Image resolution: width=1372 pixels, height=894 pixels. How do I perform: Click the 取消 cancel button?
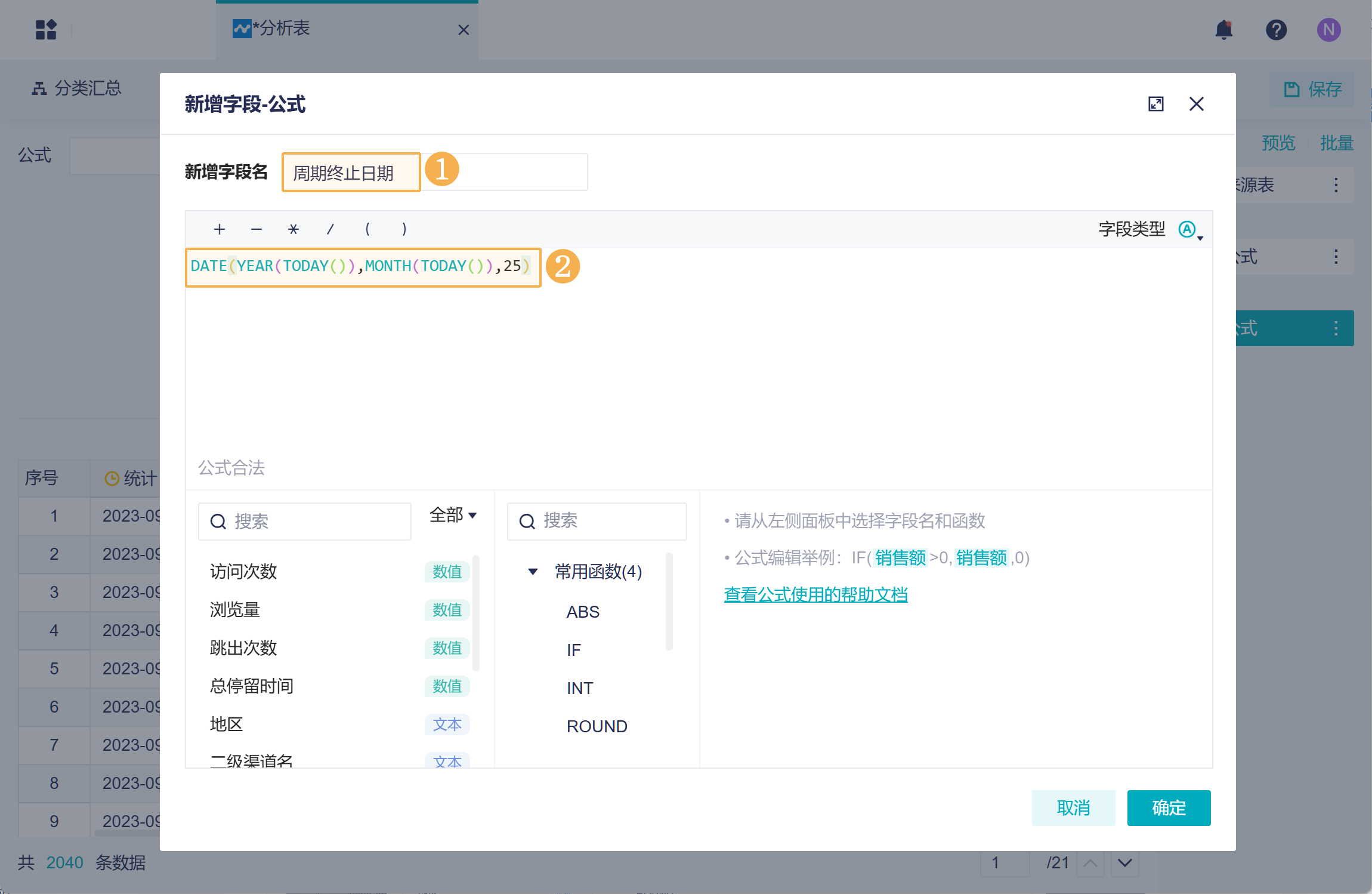pyautogui.click(x=1073, y=807)
